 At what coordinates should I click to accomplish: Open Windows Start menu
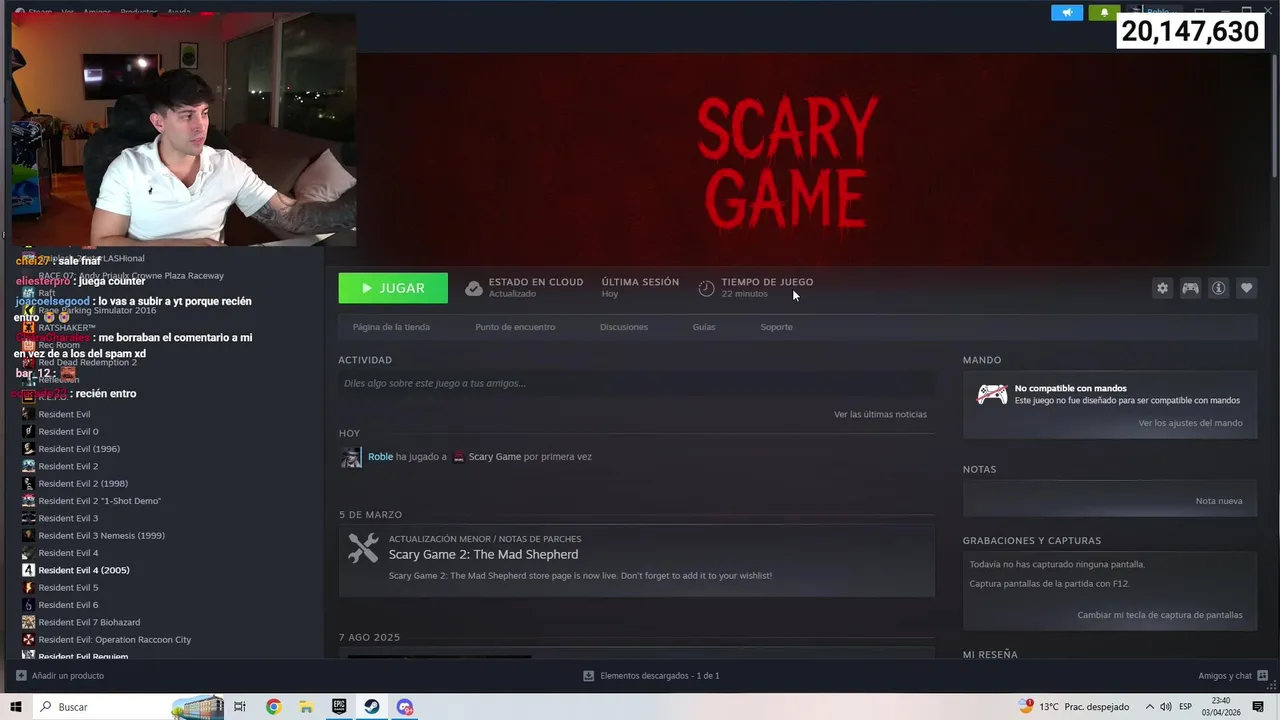click(16, 707)
